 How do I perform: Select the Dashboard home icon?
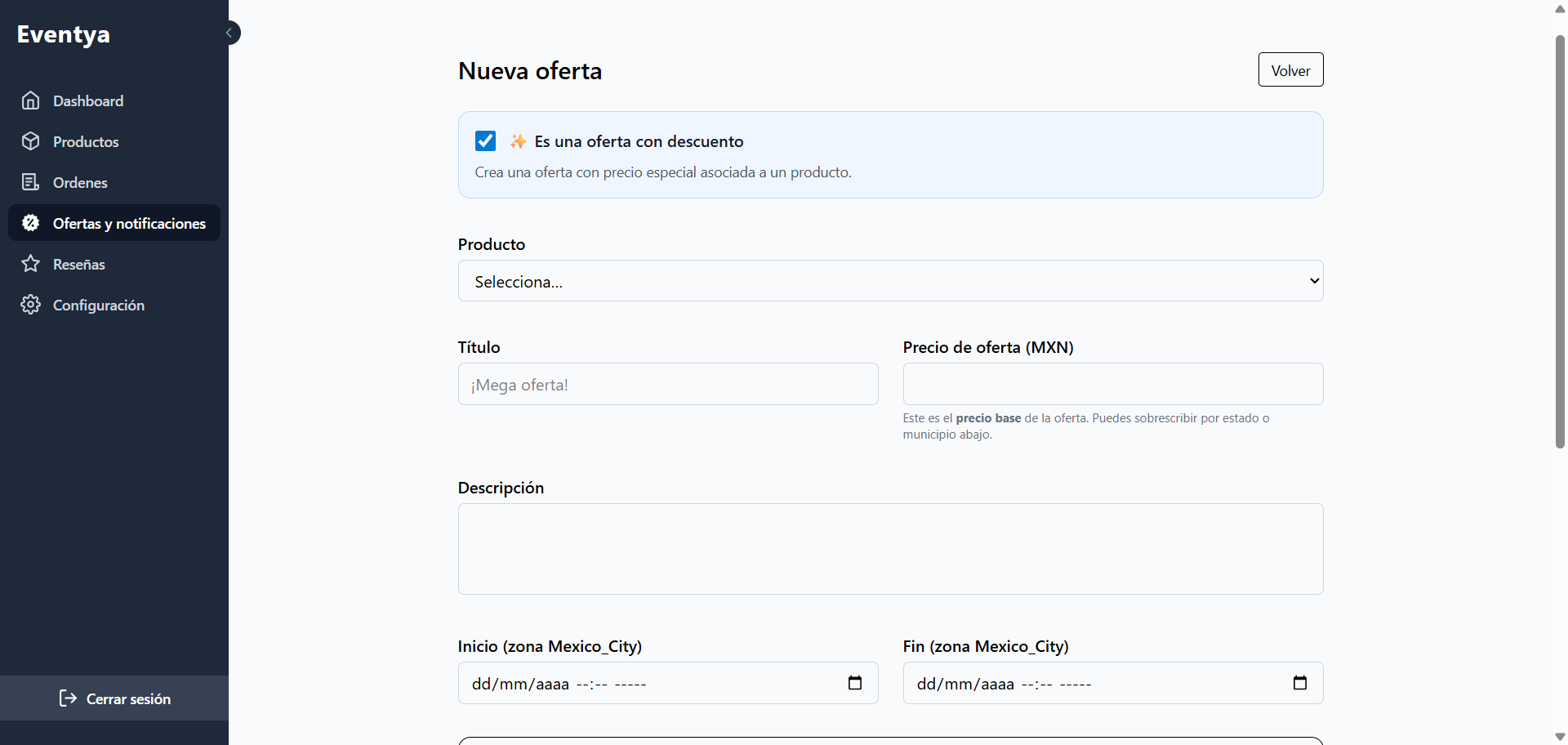coord(30,100)
